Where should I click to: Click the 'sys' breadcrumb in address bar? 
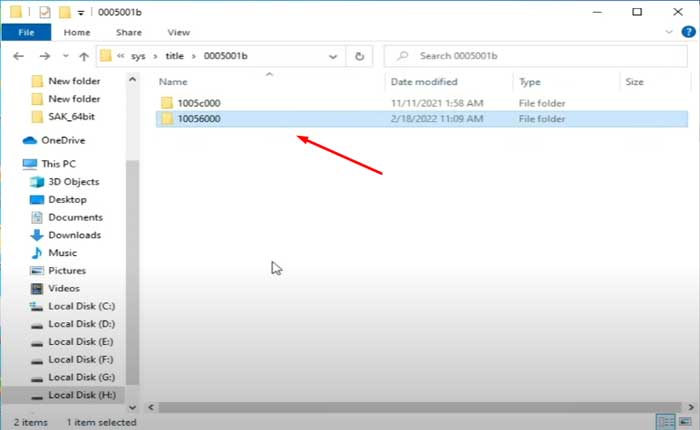(138, 56)
